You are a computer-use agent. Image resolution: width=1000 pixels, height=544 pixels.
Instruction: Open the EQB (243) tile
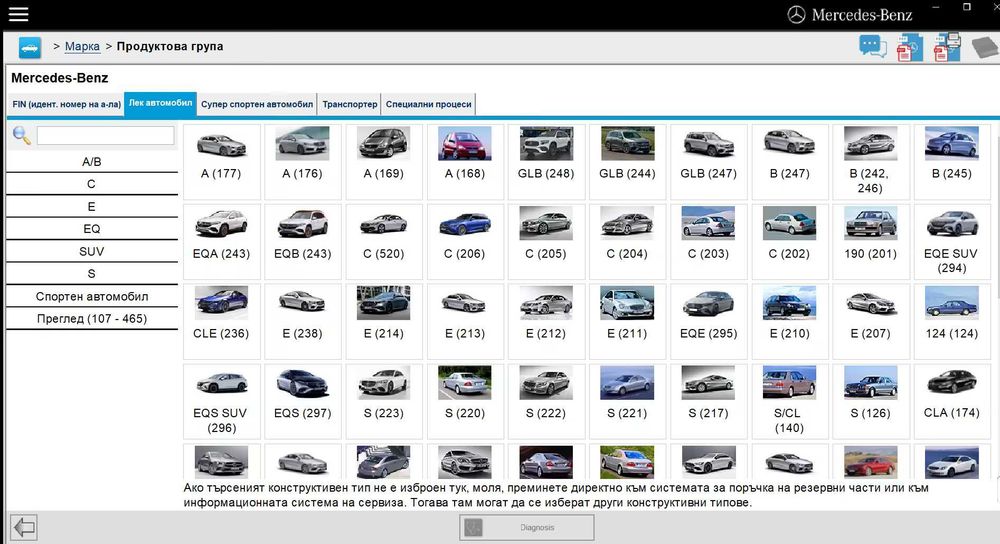coord(302,242)
